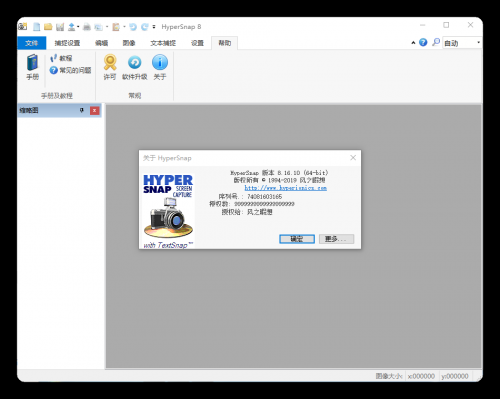Open 教程 tutorial footsteps item

coord(61,58)
